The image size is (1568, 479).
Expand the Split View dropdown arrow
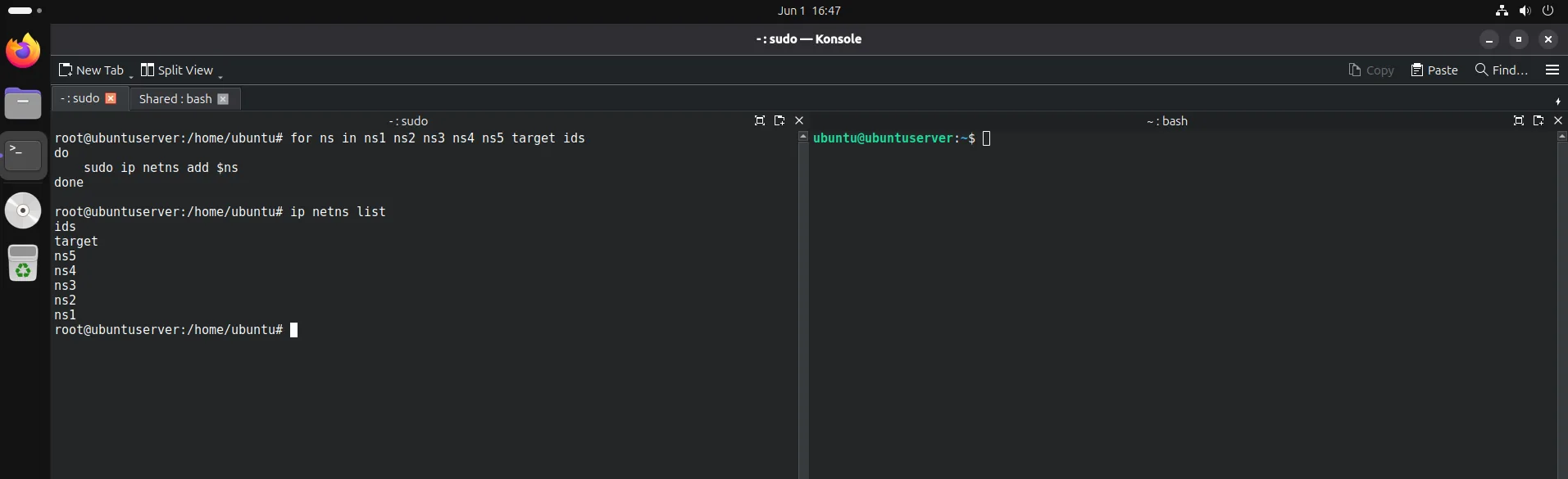point(220,75)
